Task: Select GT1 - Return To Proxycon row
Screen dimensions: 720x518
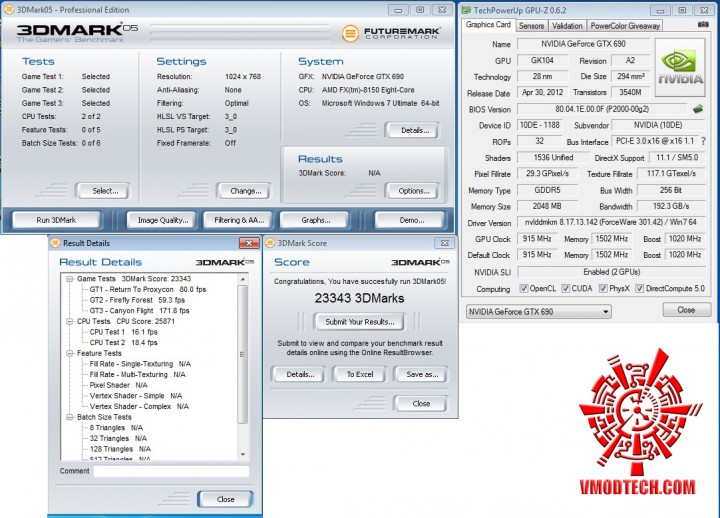Action: [x=148, y=289]
